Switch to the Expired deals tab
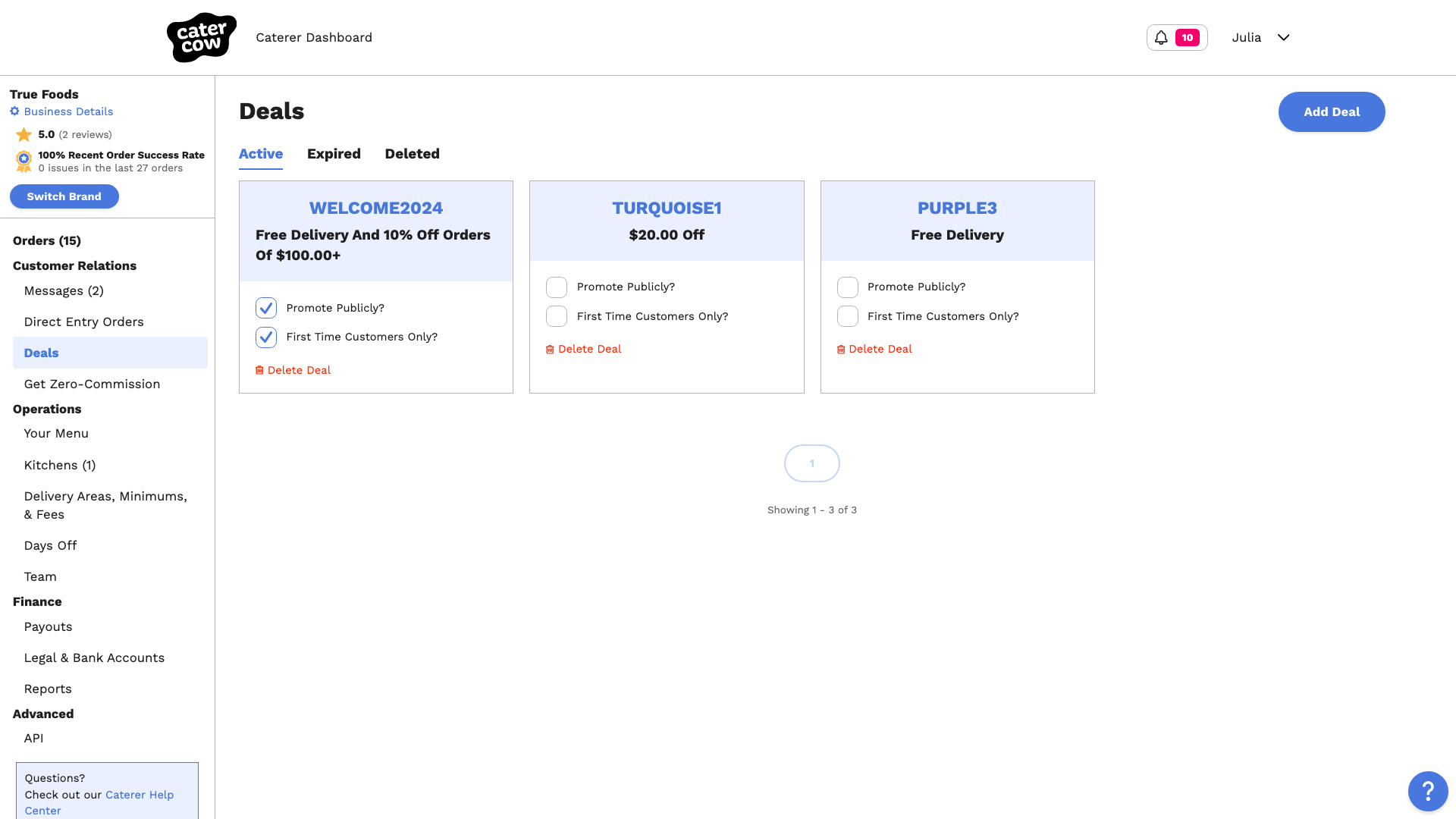Viewport: 1456px width, 819px height. point(334,154)
